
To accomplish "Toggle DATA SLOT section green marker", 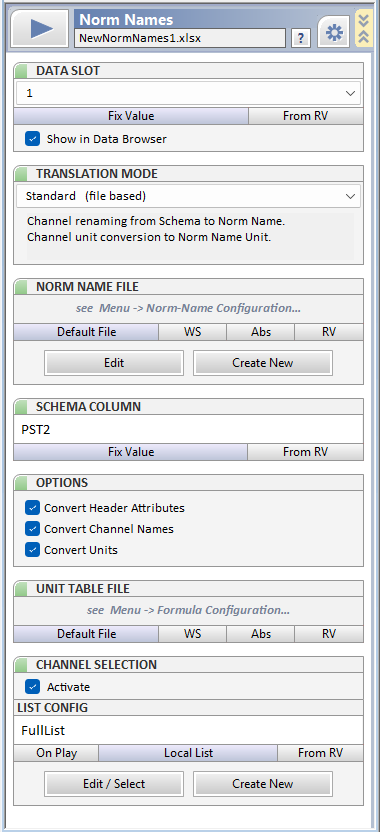I will (20, 71).
